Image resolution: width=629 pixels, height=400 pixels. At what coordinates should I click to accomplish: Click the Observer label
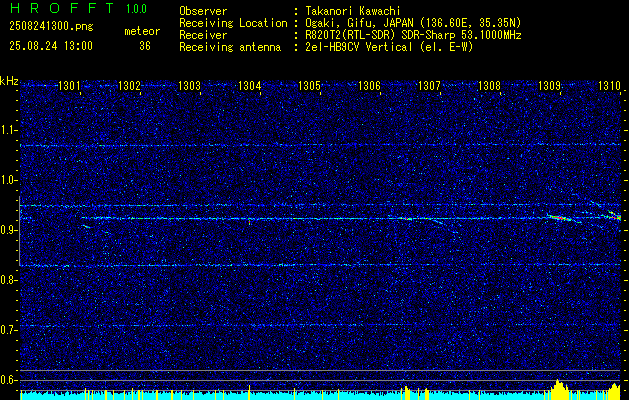(x=203, y=11)
